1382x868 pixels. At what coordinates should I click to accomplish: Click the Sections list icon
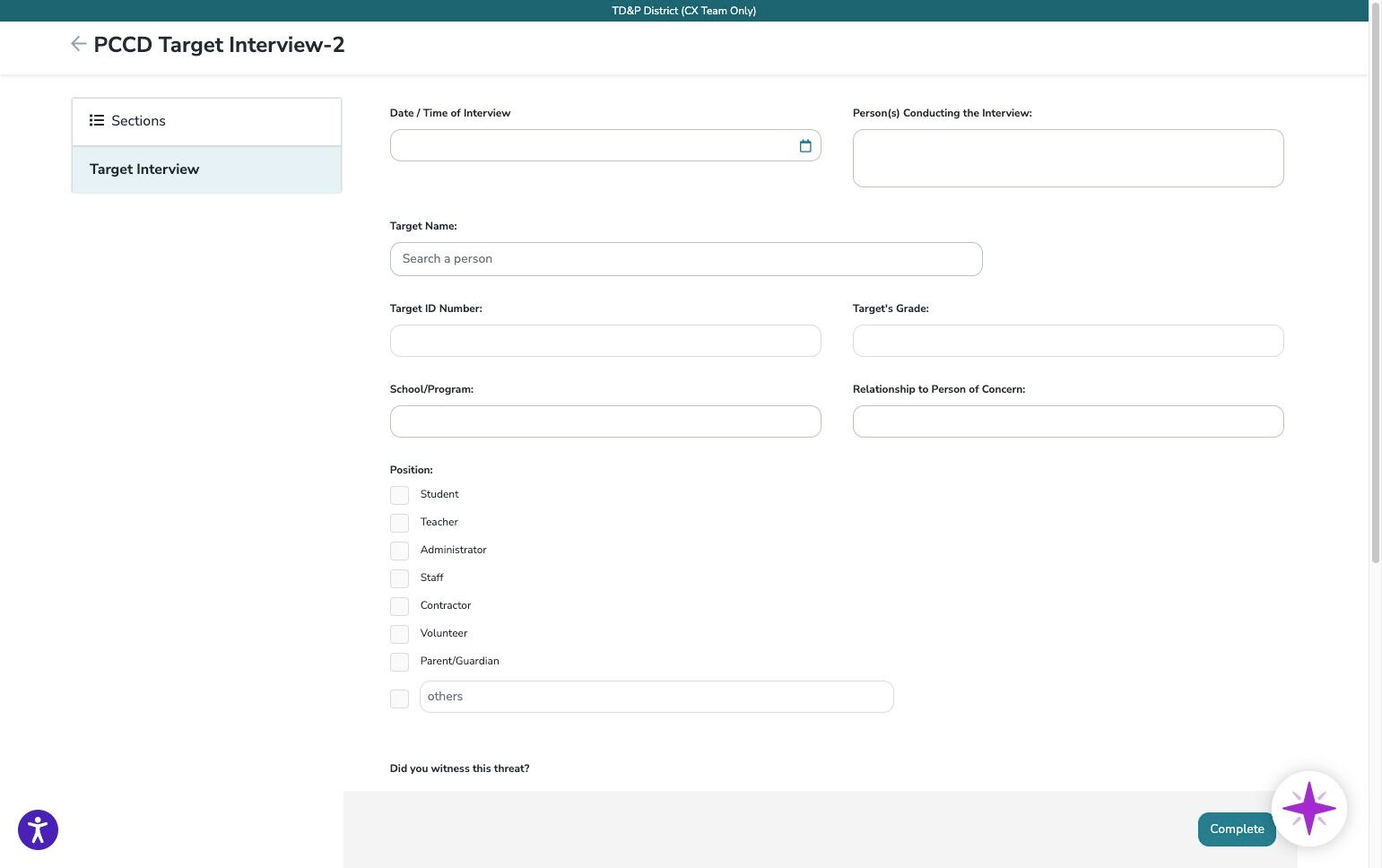coord(97,120)
